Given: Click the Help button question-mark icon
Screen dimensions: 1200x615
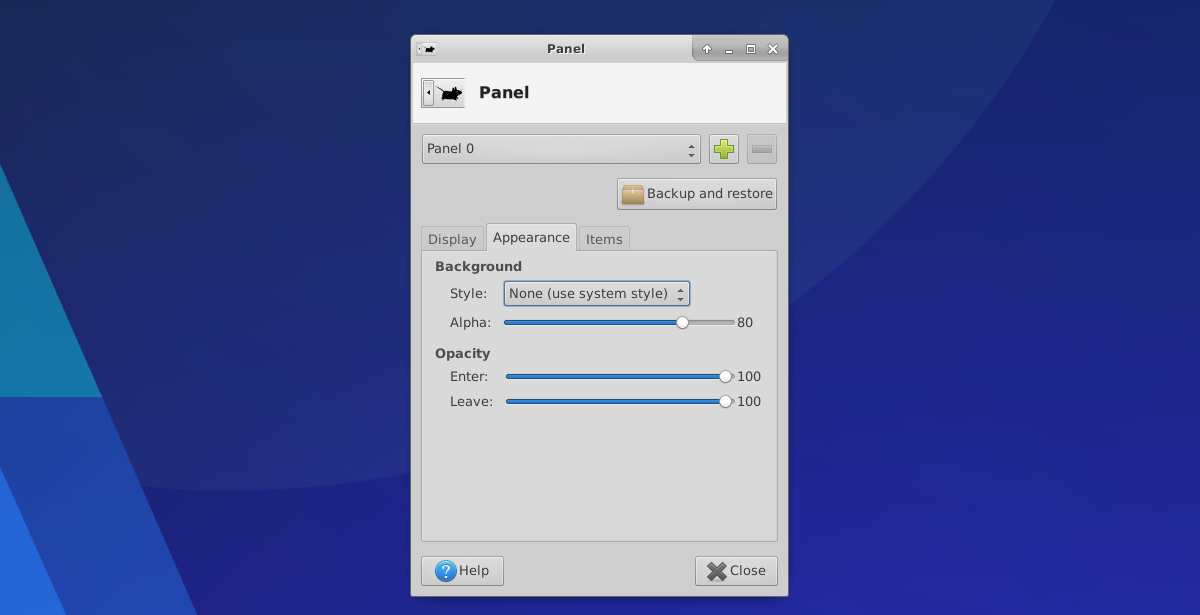Looking at the screenshot, I should (x=446, y=571).
